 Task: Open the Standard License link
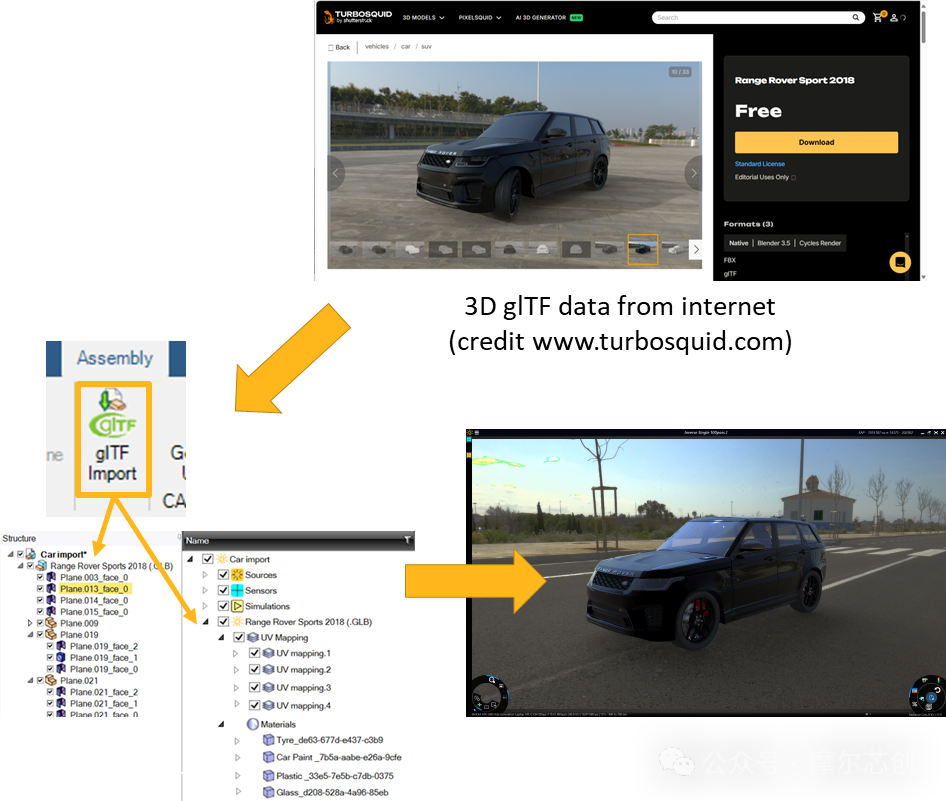click(760, 164)
